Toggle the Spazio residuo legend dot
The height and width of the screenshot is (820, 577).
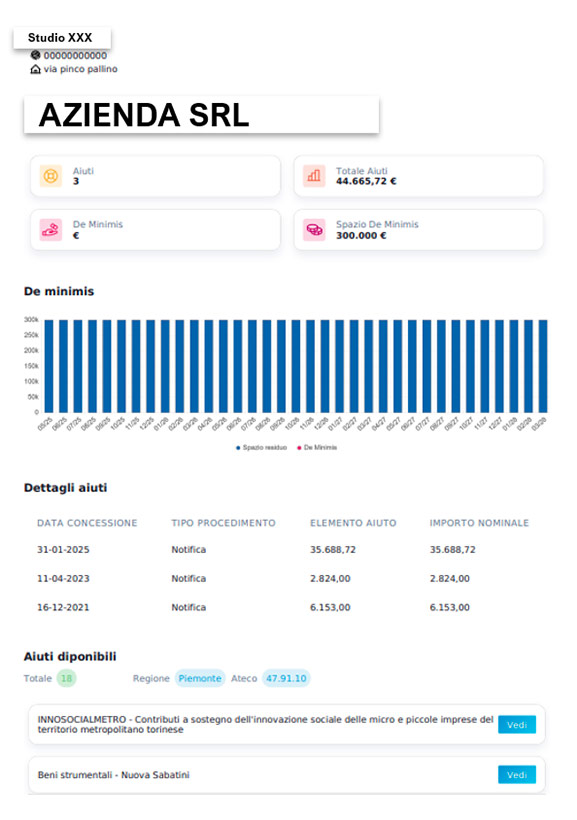click(x=238, y=448)
